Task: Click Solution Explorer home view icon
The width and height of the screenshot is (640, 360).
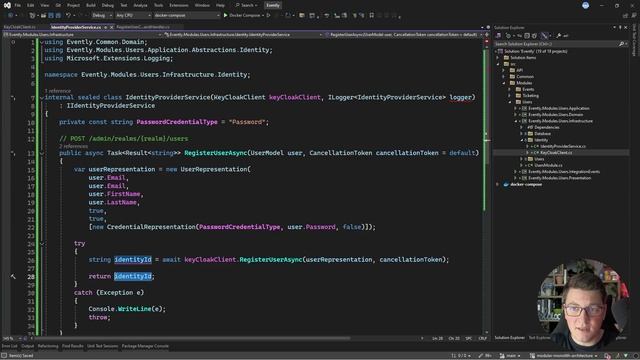Action: (x=498, y=36)
